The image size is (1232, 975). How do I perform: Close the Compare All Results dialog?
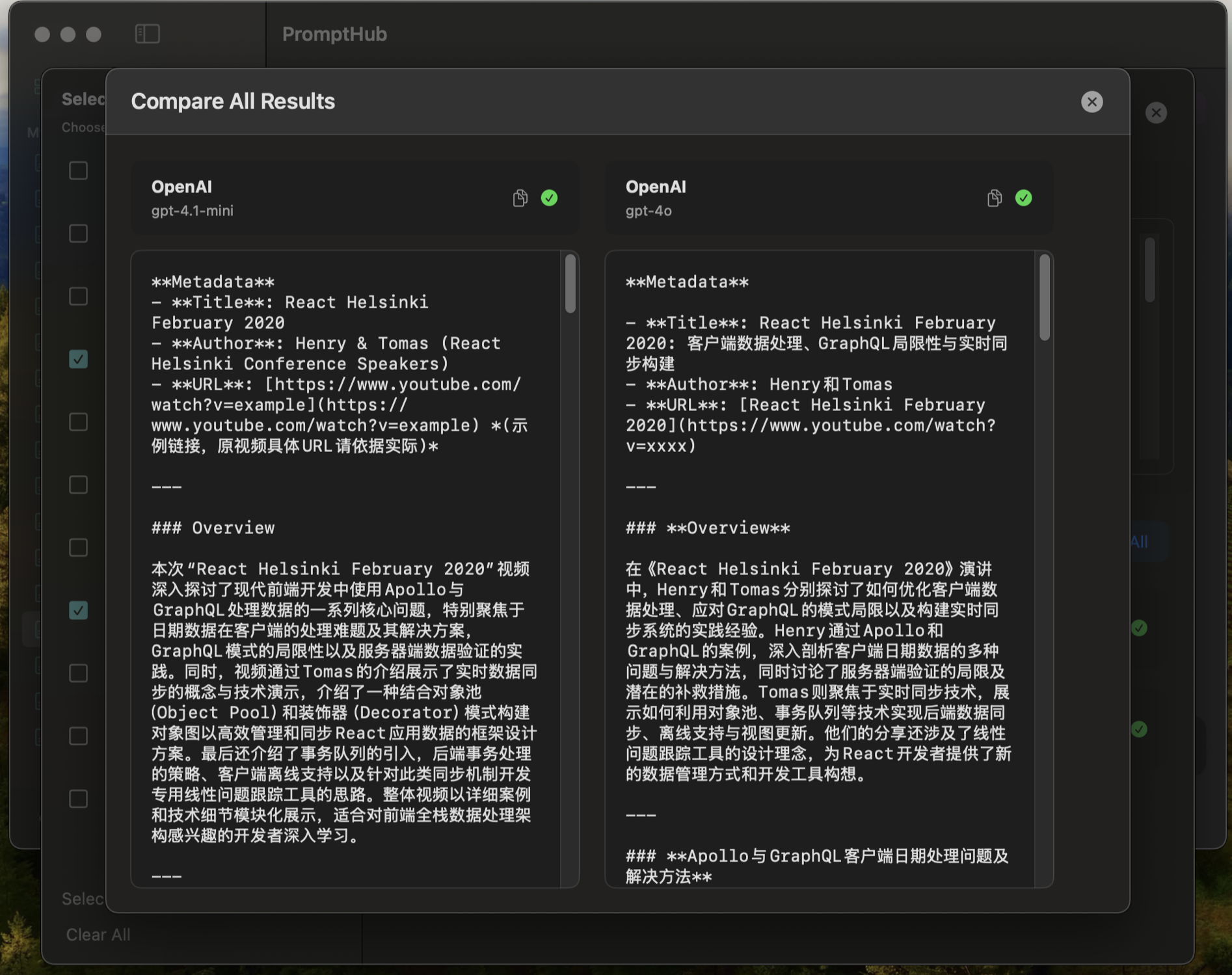pos(1091,101)
